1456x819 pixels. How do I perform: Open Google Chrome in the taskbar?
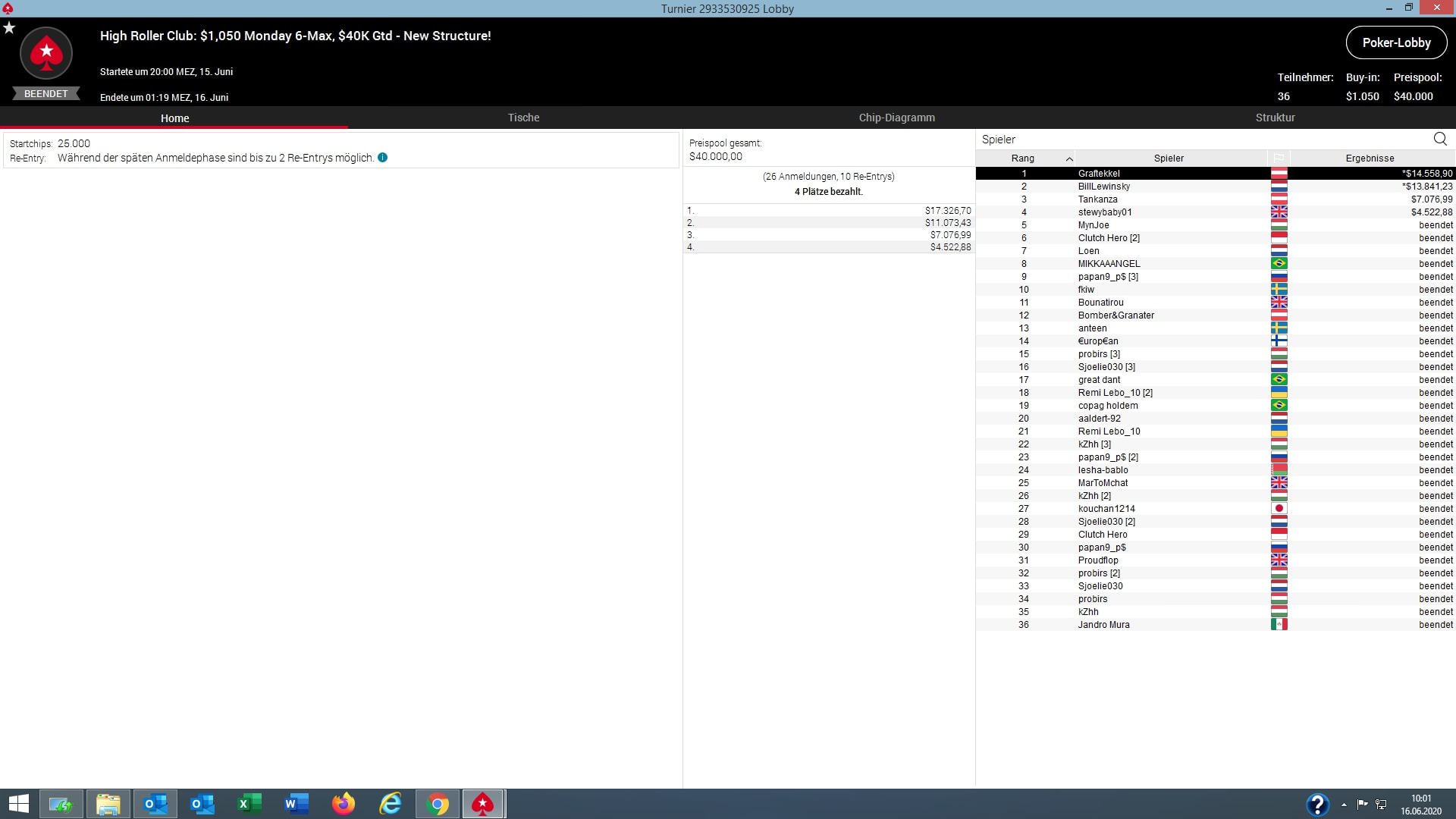pyautogui.click(x=438, y=804)
